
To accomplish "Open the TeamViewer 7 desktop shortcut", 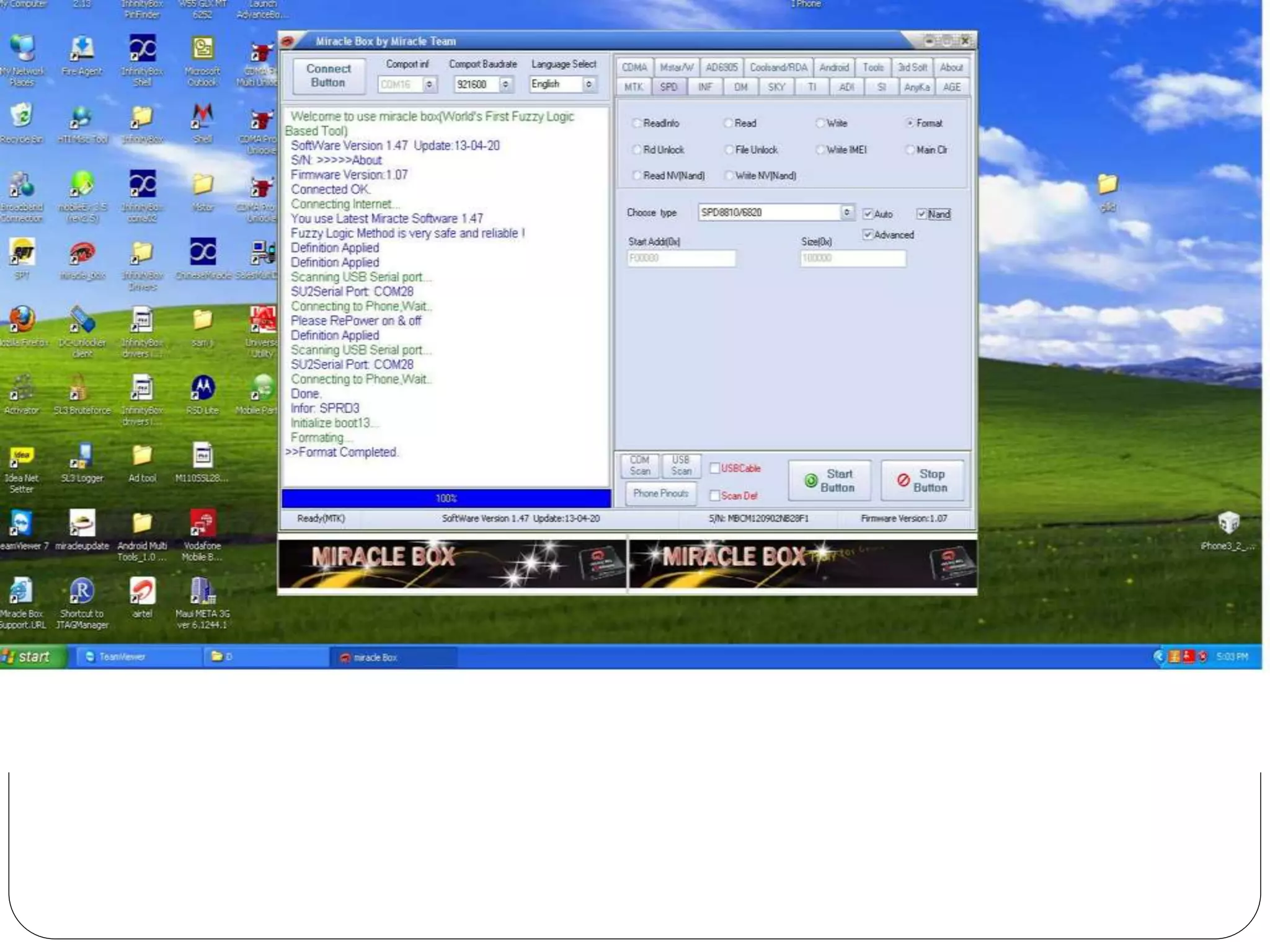I will (x=22, y=524).
